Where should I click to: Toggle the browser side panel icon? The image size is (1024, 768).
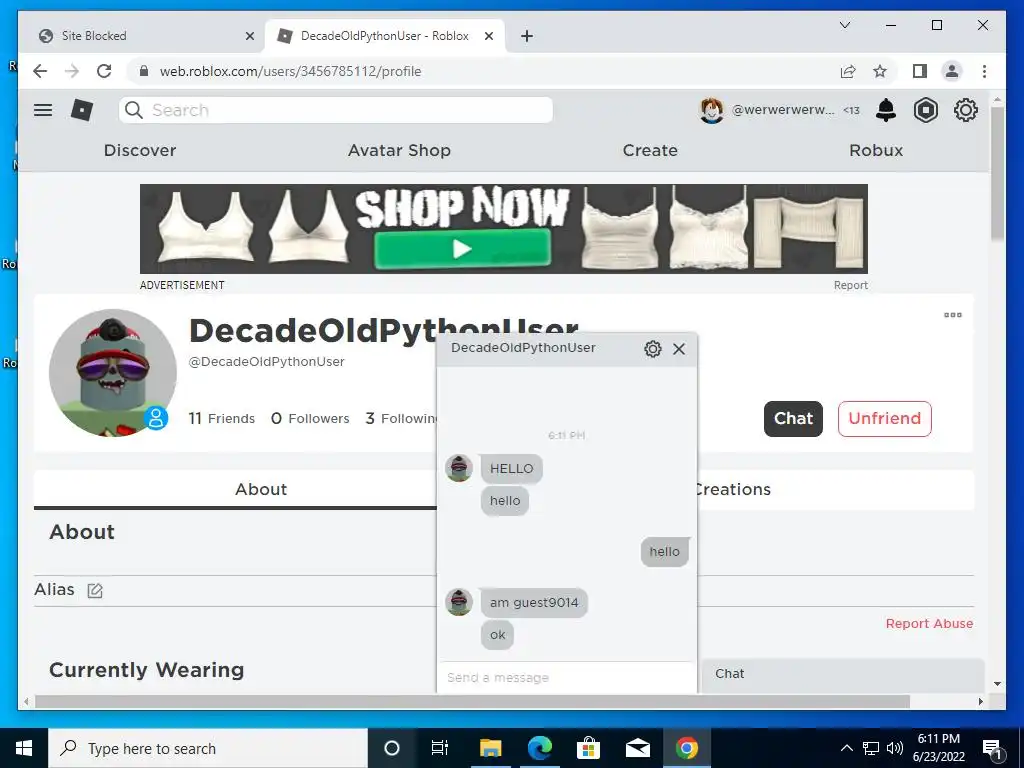[x=920, y=71]
